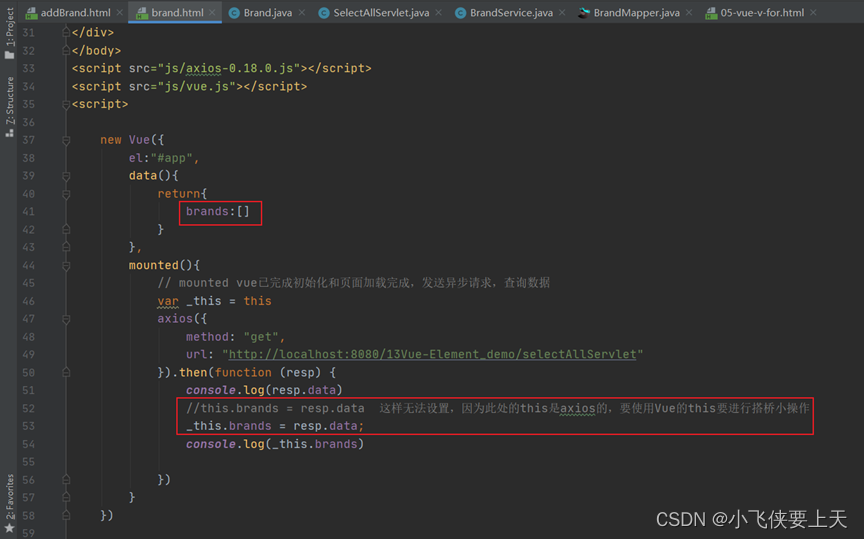864x539 pixels.
Task: Click the _this.brands = resp.data line
Action: point(275,426)
